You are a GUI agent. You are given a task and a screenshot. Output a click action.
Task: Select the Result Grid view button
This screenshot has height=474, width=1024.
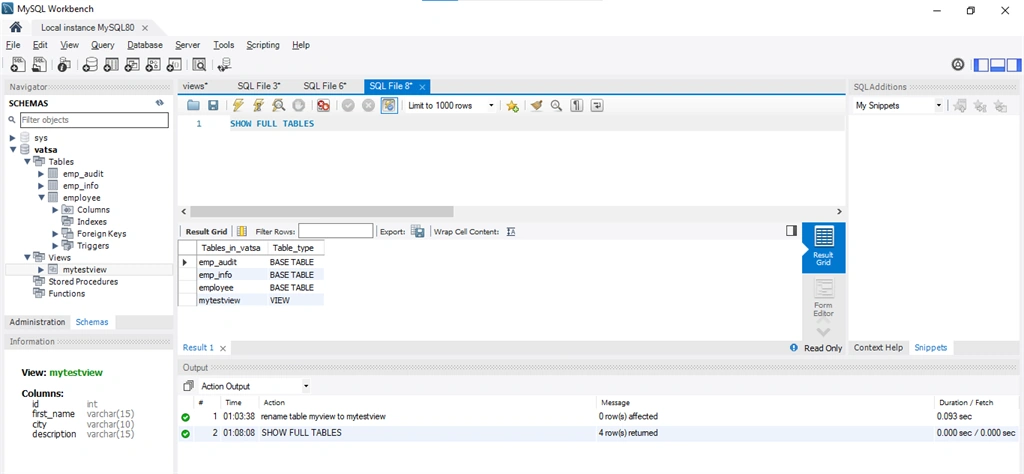(824, 247)
